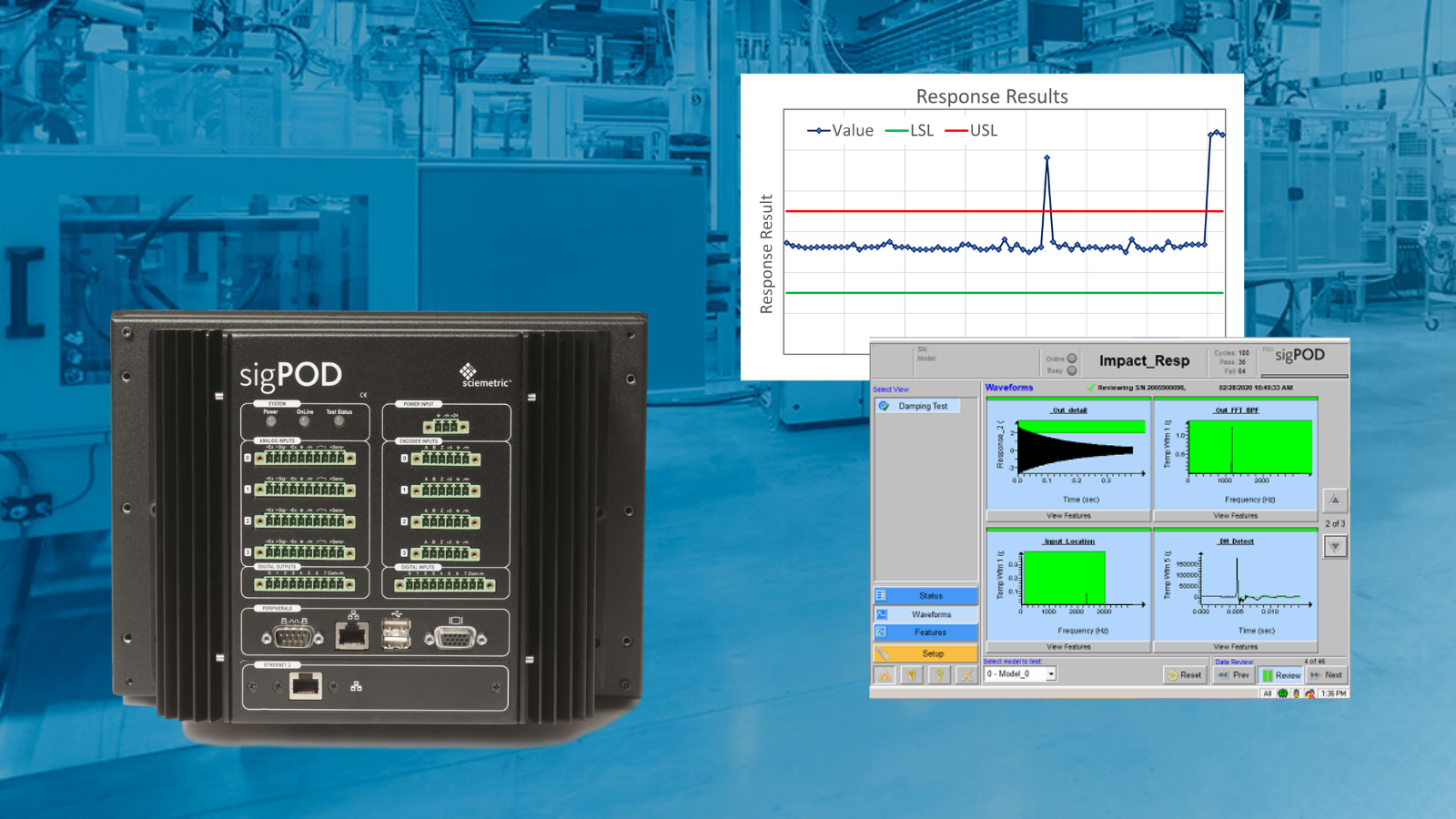
Task: Click the Busy status indicator
Action: pos(1072,370)
